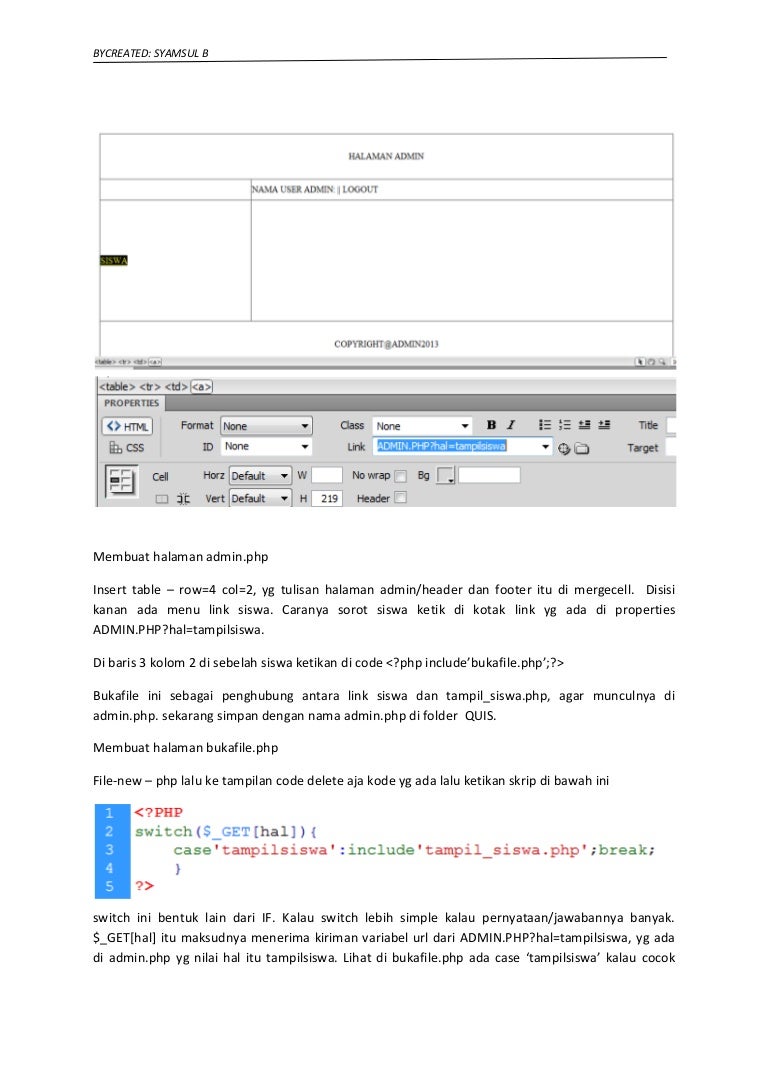Pick the Bg color swatch
This screenshot has width=768, height=1087.
pyautogui.click(x=447, y=476)
